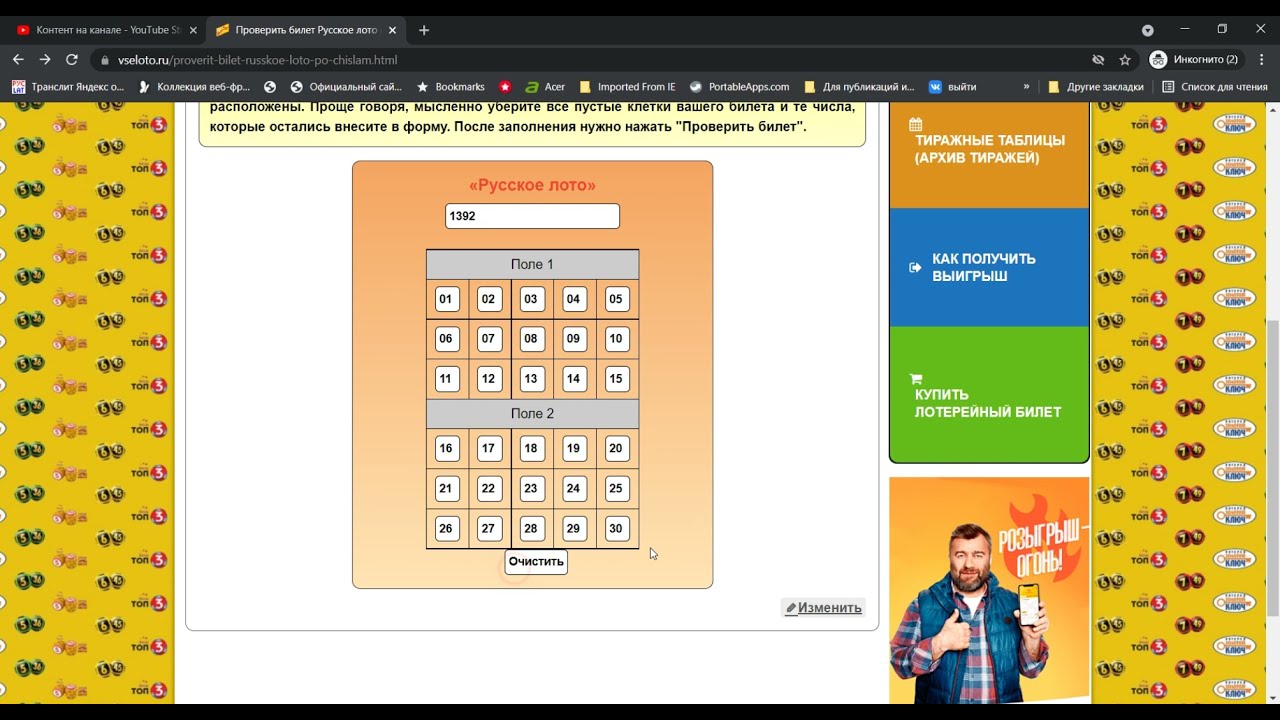Click the Розыгрыш-огонь ad banner
Screen dimensions: 1280x720
[x=989, y=590]
